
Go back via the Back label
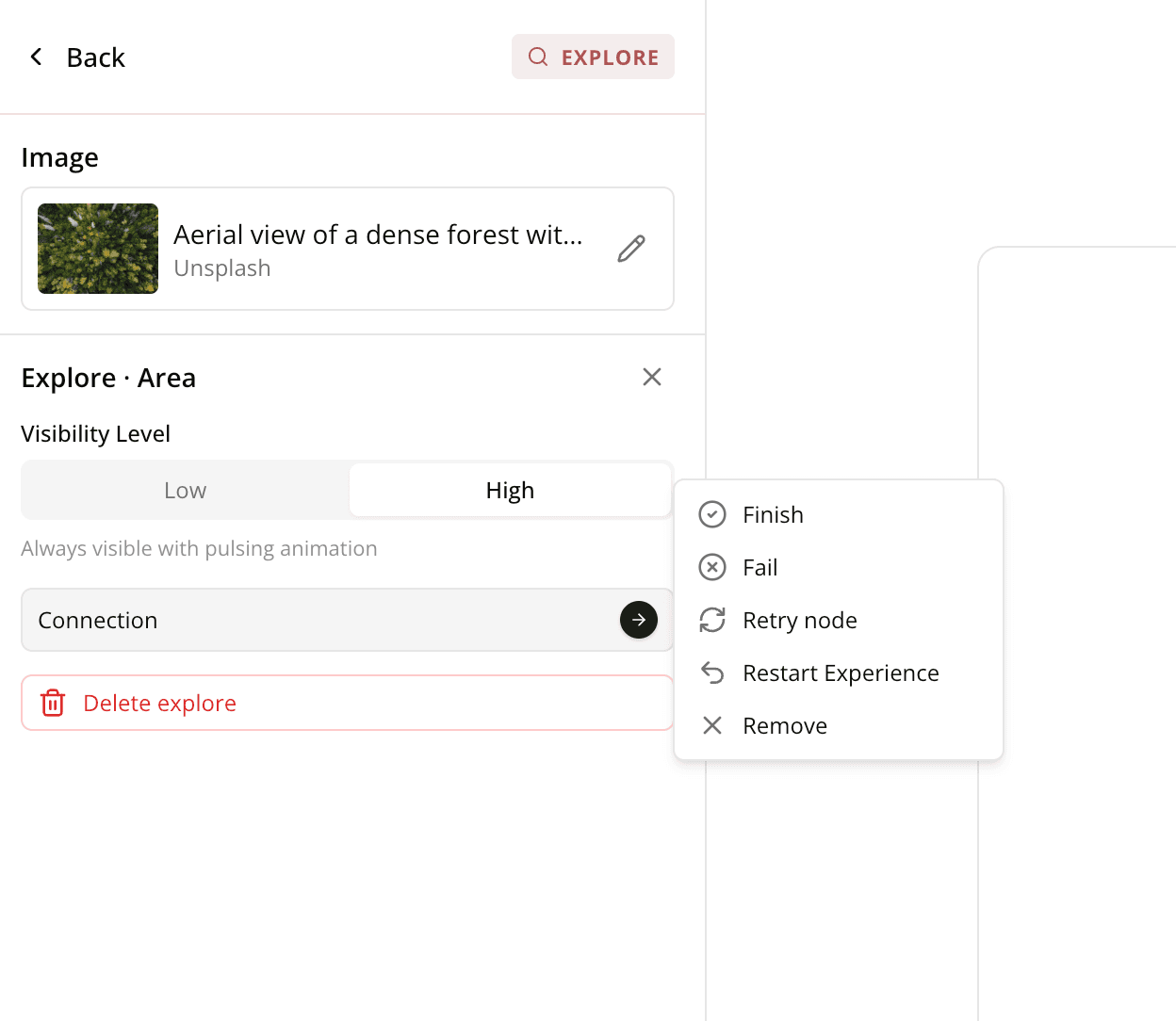pos(95,57)
